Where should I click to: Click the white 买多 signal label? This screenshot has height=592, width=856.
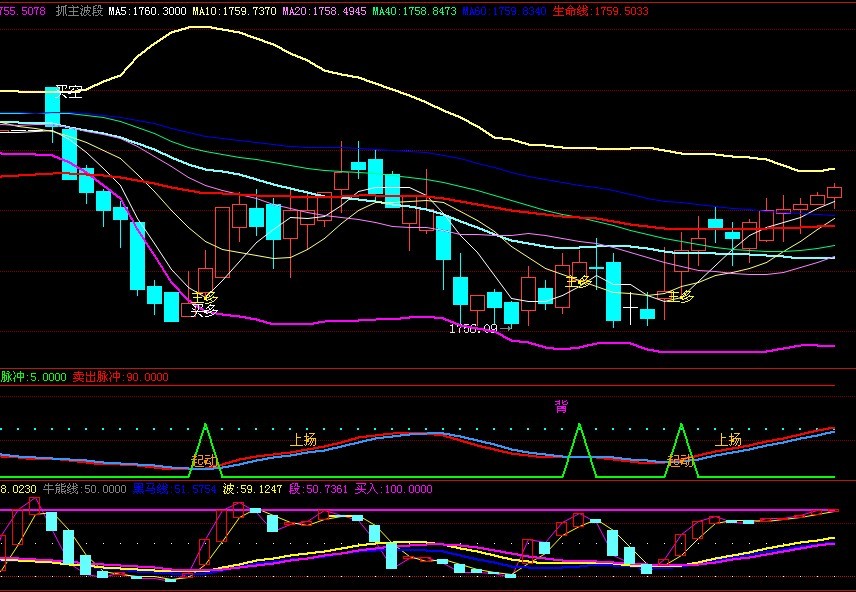click(204, 311)
